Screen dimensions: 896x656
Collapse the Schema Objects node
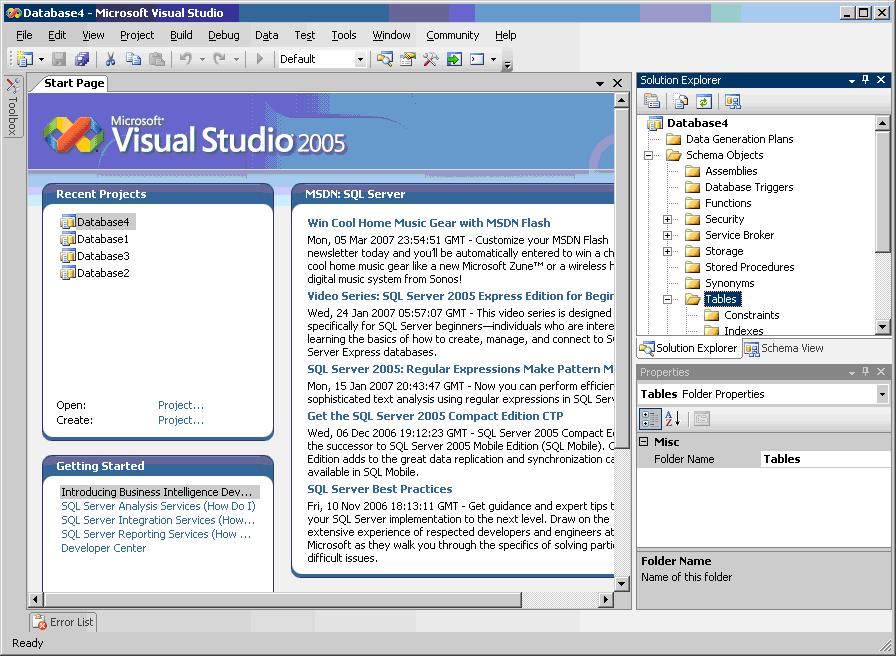[x=649, y=155]
